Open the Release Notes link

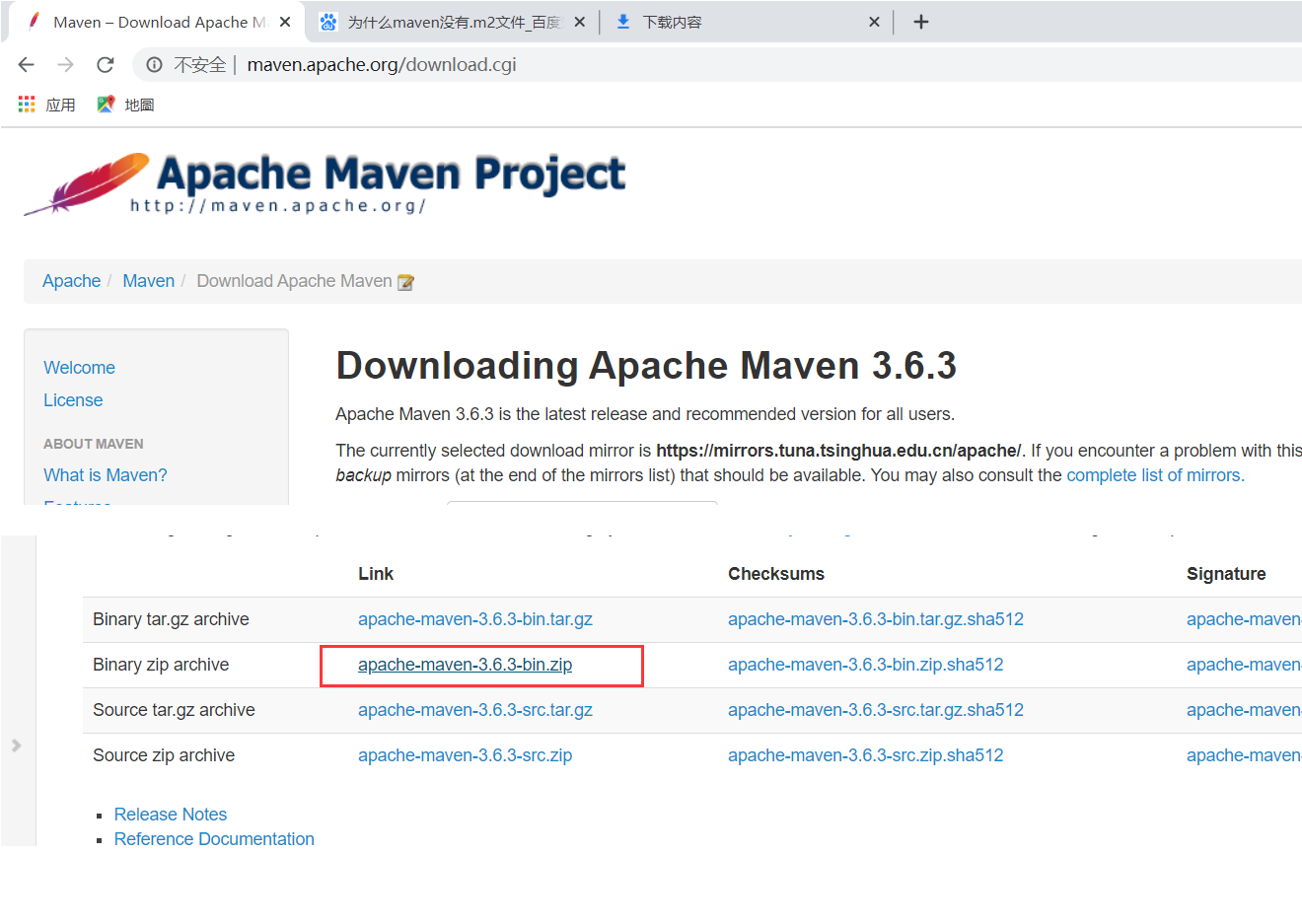coord(171,815)
